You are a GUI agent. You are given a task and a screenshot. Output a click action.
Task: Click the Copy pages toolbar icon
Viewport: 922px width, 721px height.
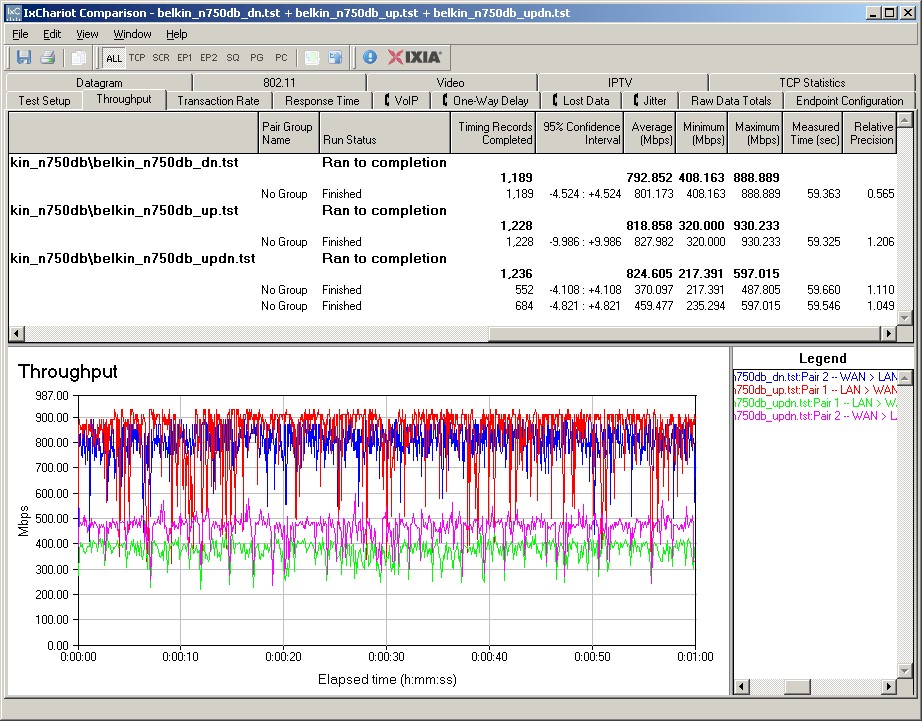[78, 57]
